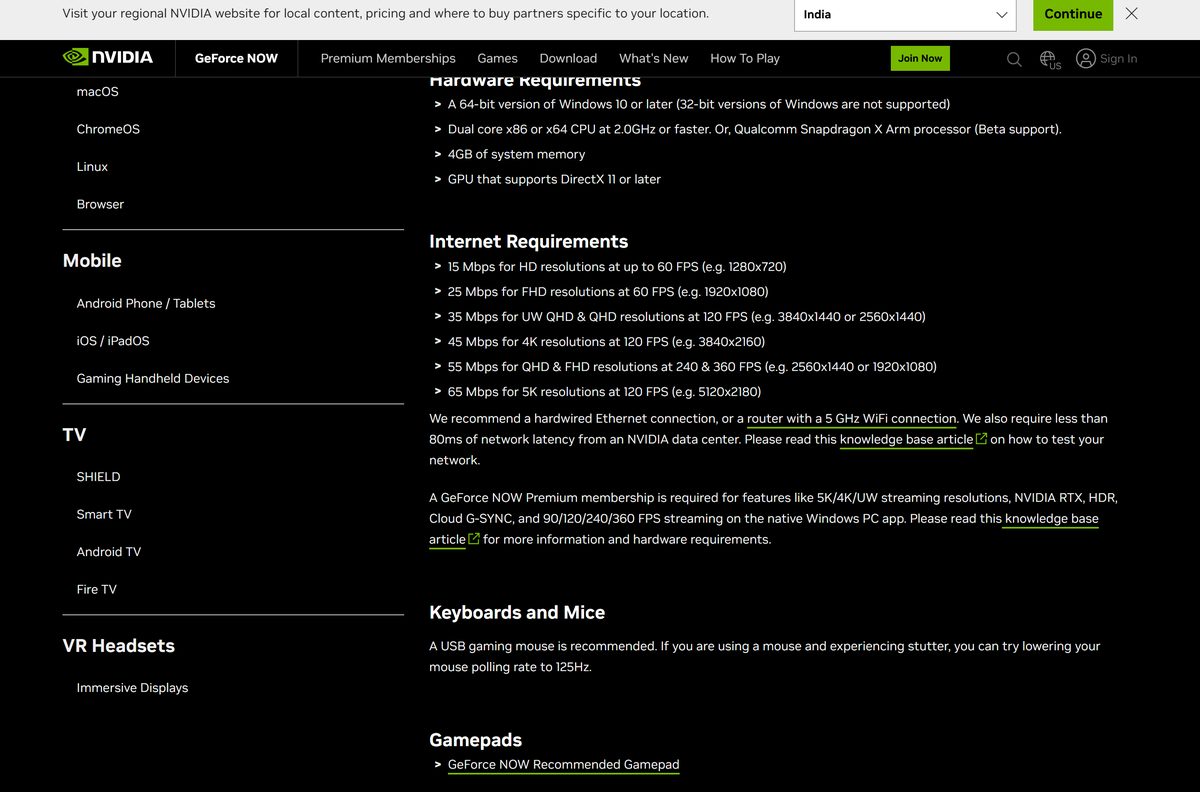Screen dimensions: 1200x792
Task: Open the What's New menu item
Action: point(654,58)
